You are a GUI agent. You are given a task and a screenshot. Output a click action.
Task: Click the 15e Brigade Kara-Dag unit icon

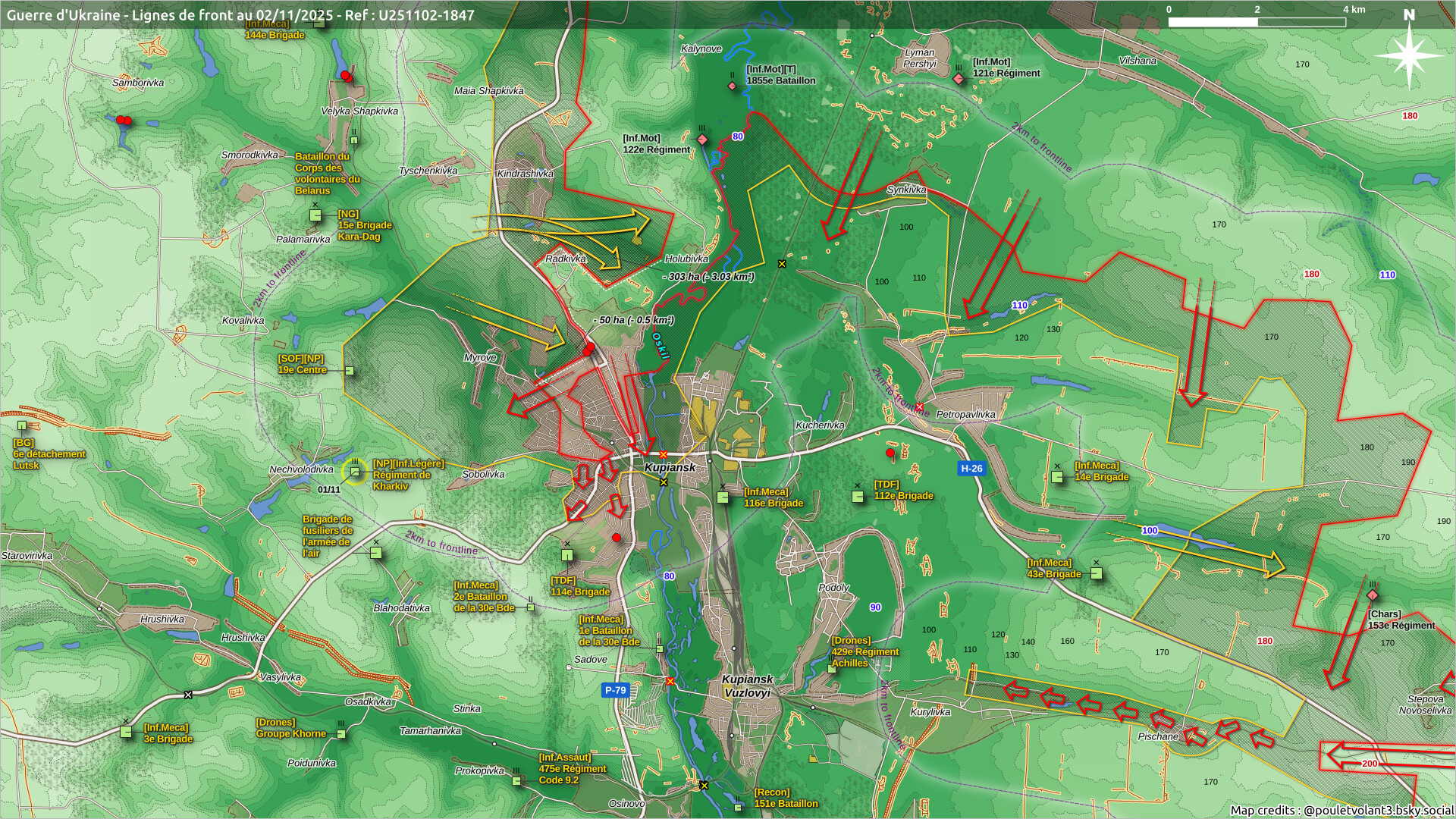315,216
